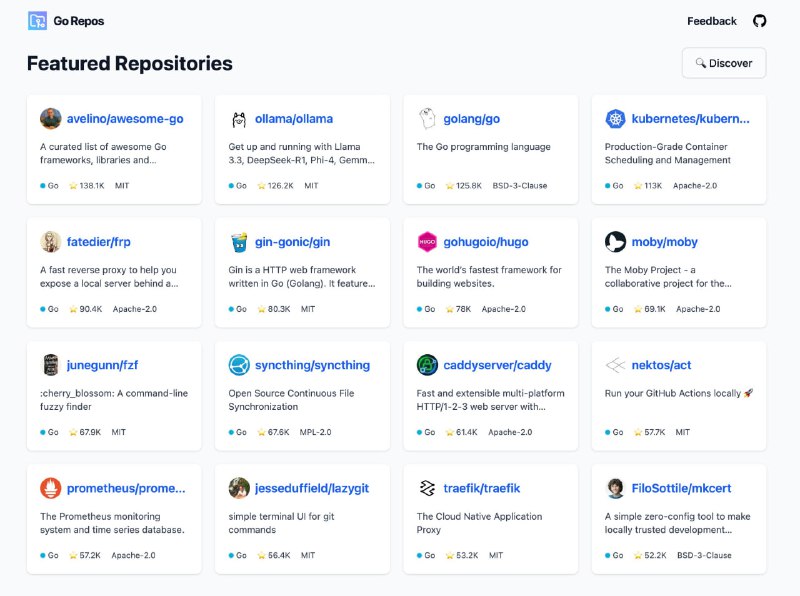Screen dimensions: 800x596
Task: Click the "Run your GitHub Actions locally" description
Action: [x=679, y=393]
